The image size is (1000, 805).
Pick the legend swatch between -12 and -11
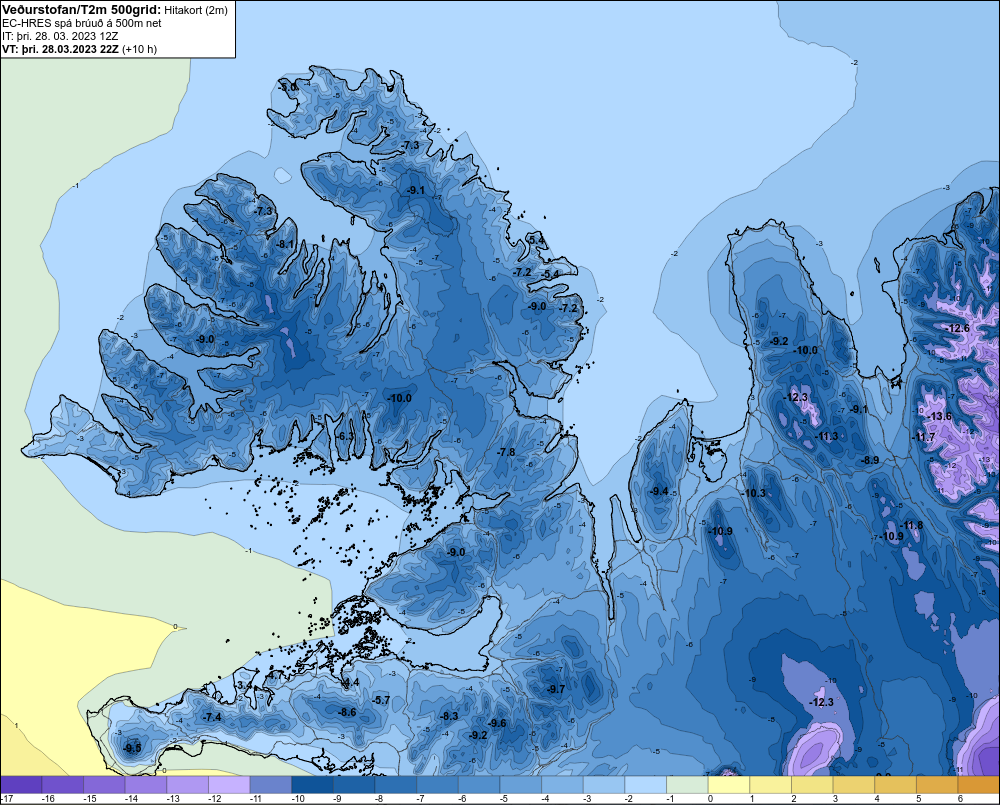(x=229, y=784)
